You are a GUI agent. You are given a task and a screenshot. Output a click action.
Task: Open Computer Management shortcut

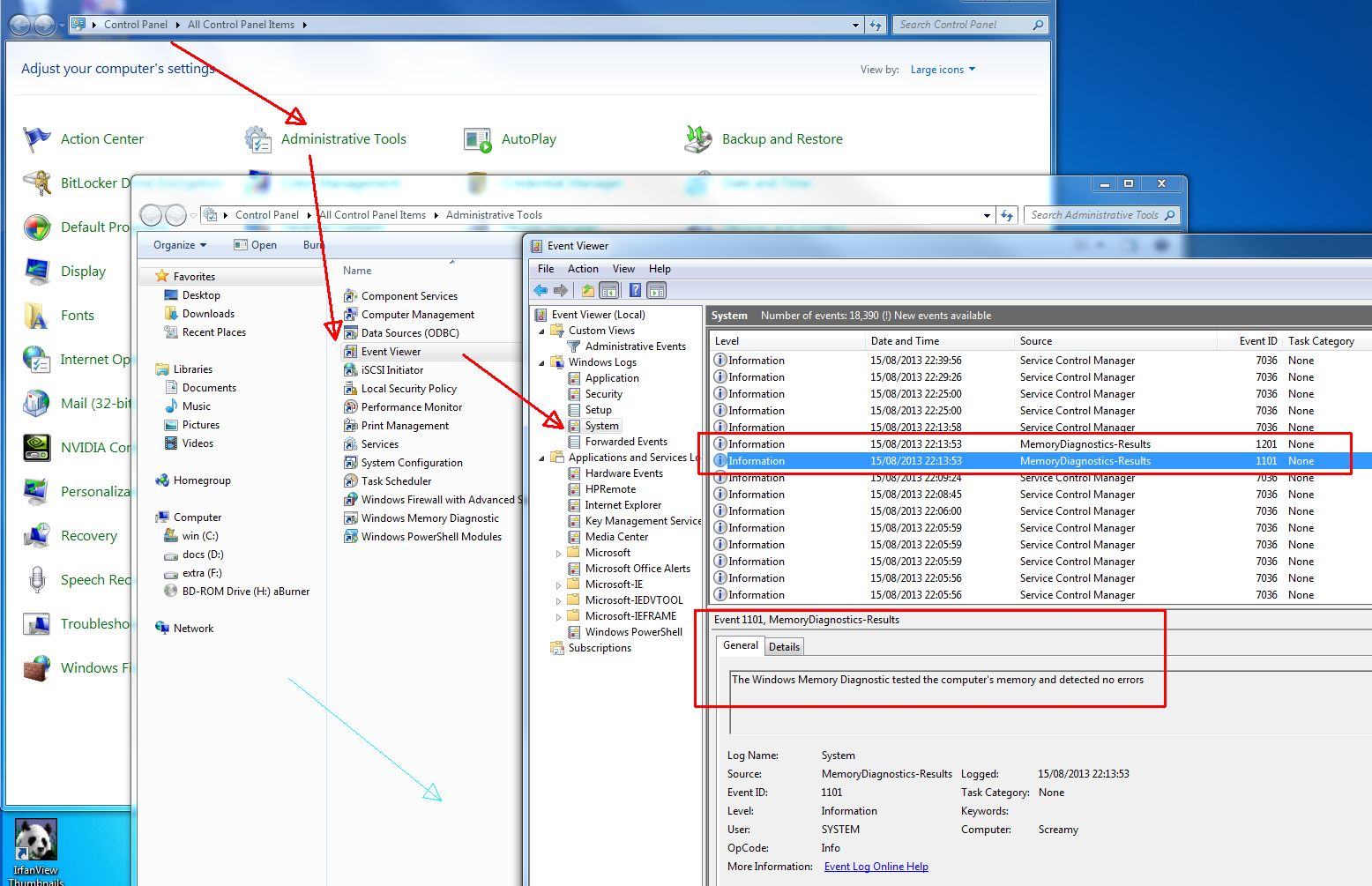coord(417,315)
